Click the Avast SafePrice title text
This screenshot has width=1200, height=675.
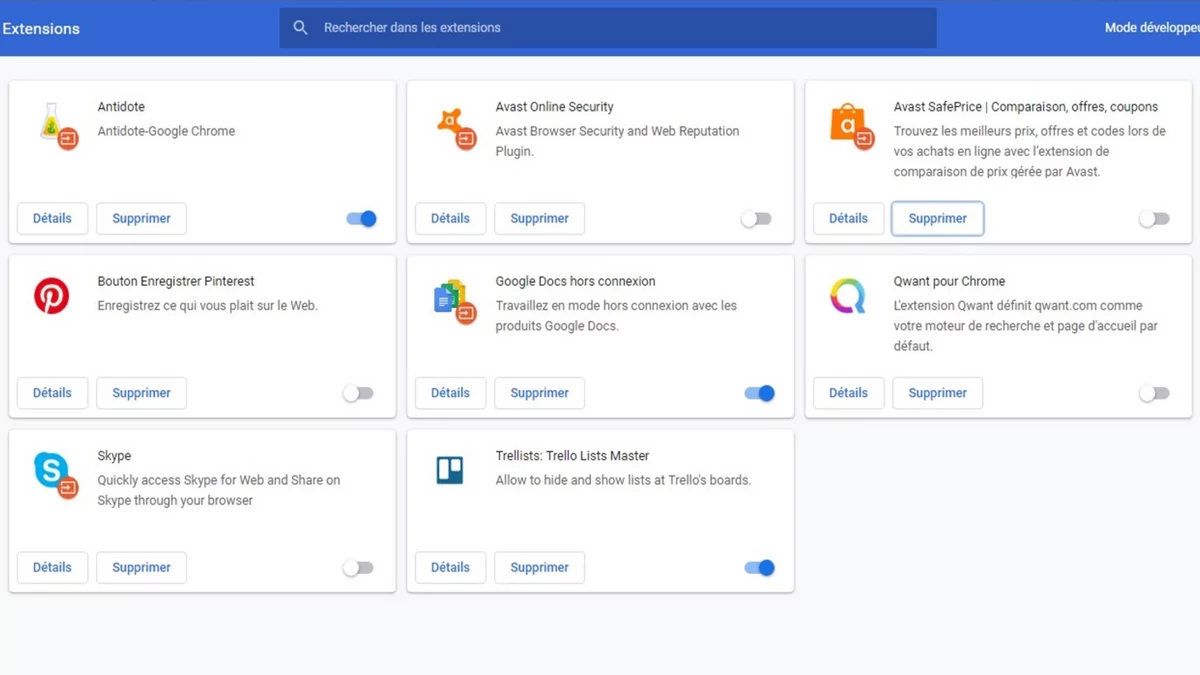coord(1025,107)
